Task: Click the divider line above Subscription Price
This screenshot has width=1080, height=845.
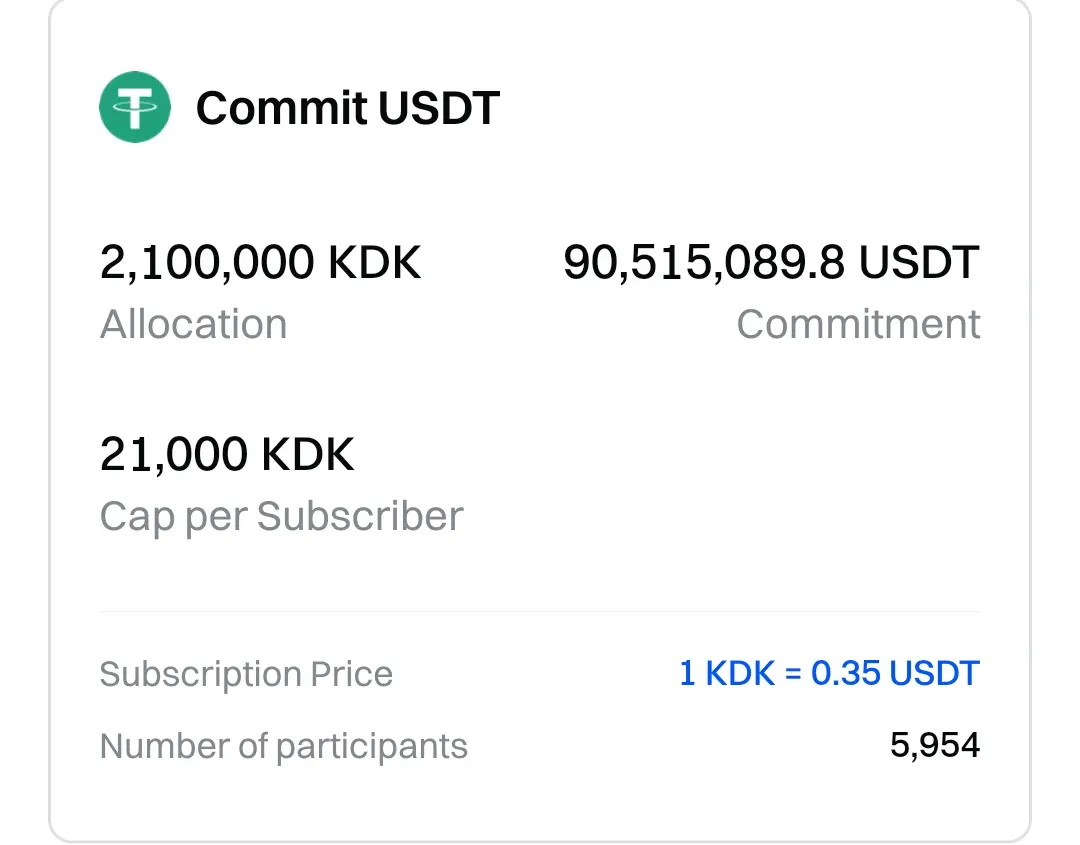Action: [x=540, y=611]
